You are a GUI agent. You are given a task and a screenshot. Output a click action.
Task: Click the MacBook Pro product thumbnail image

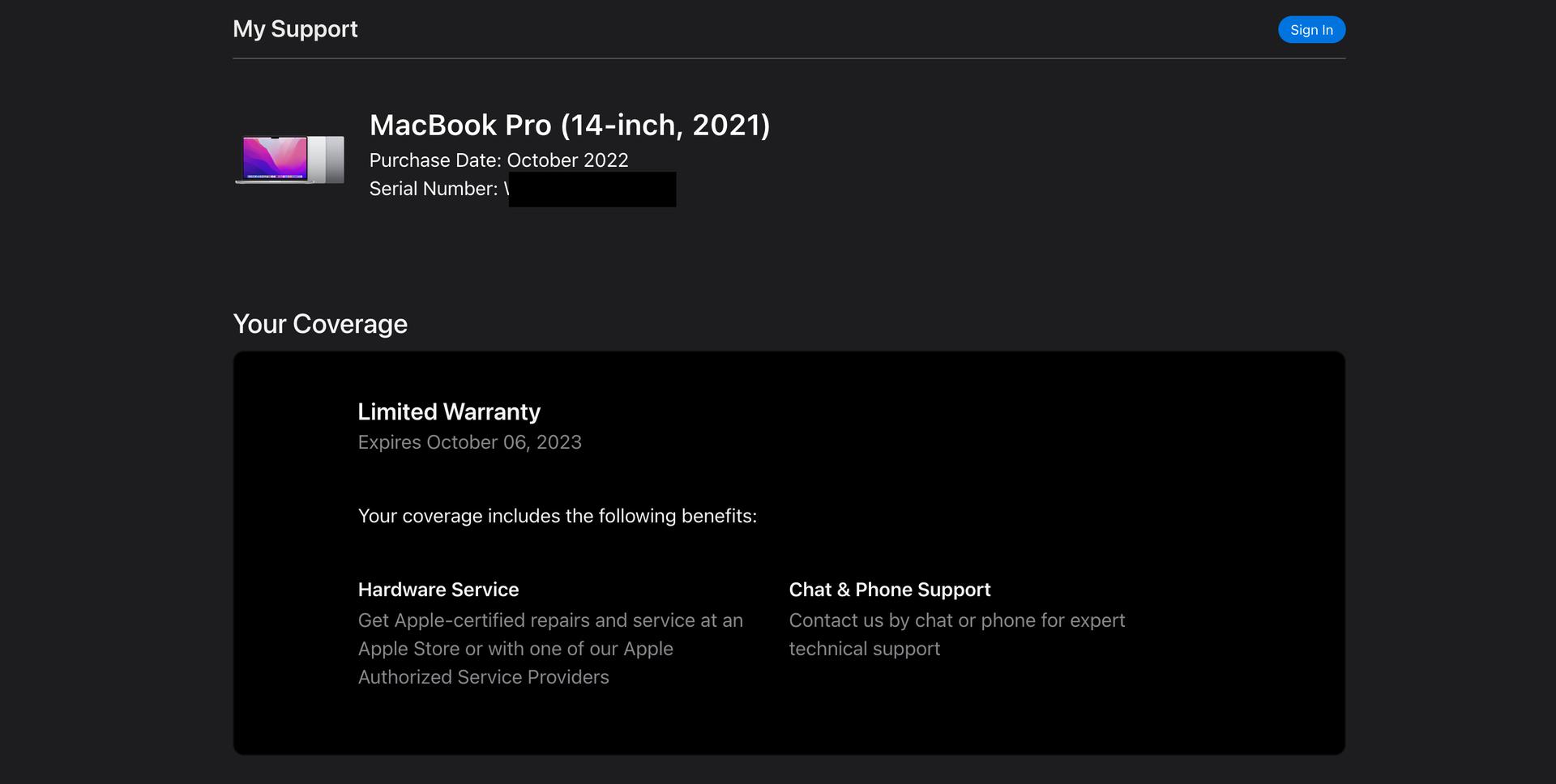[289, 159]
